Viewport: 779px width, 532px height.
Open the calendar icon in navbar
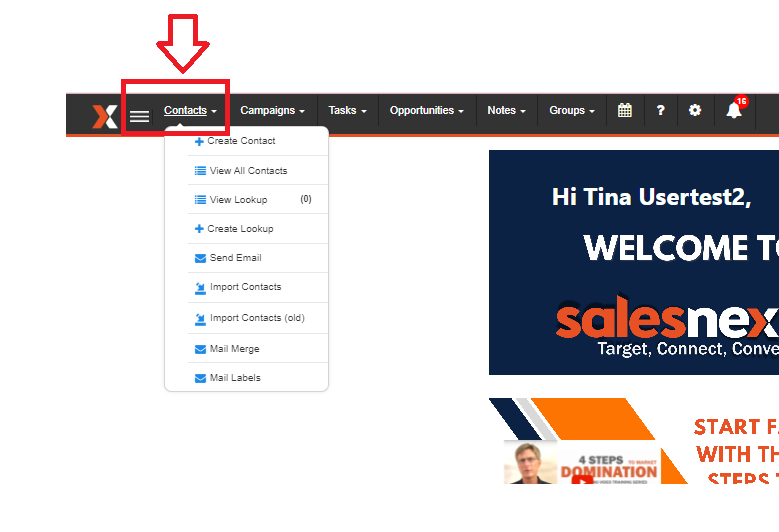[x=625, y=111]
